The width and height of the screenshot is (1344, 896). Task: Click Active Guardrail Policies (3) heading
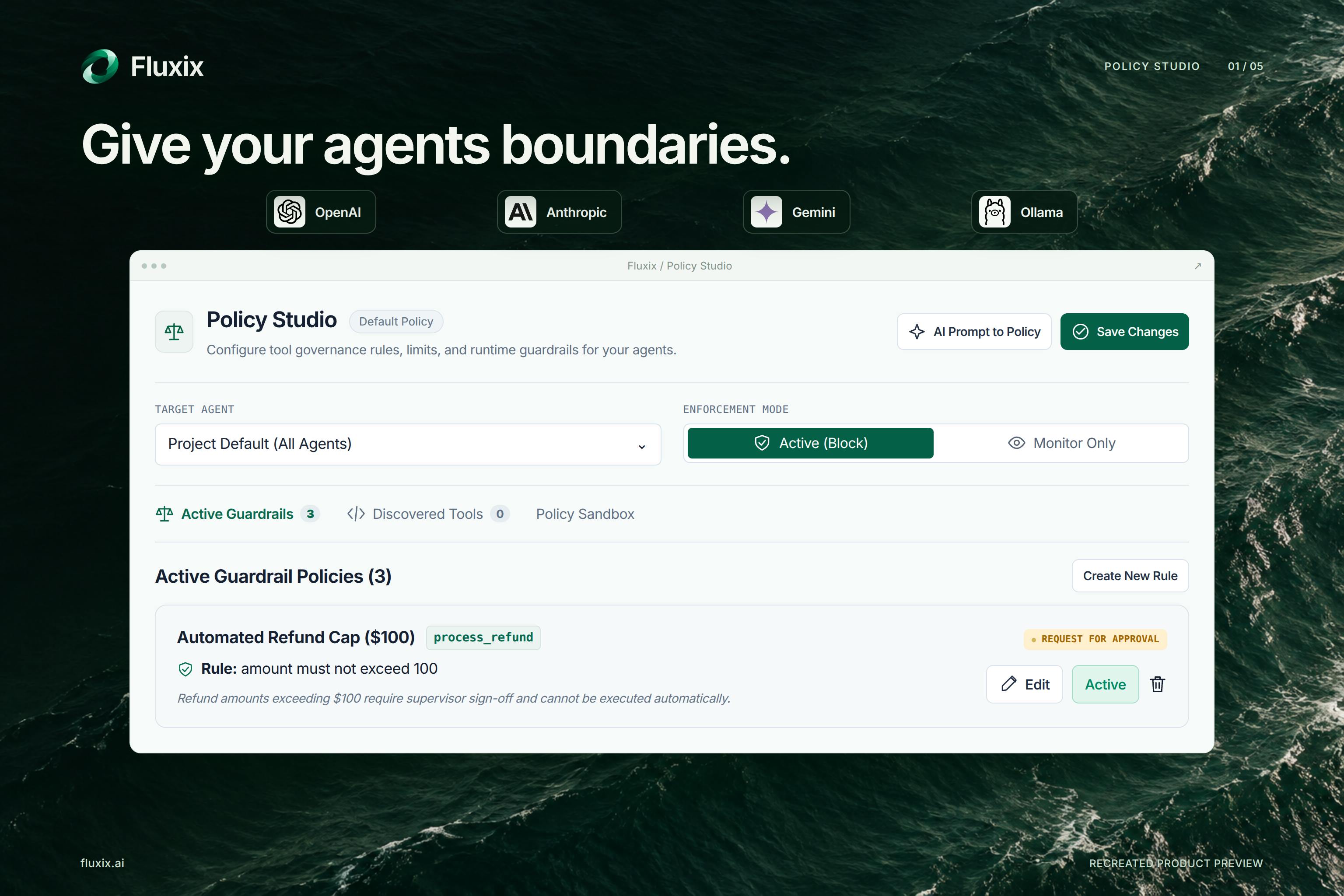273,576
